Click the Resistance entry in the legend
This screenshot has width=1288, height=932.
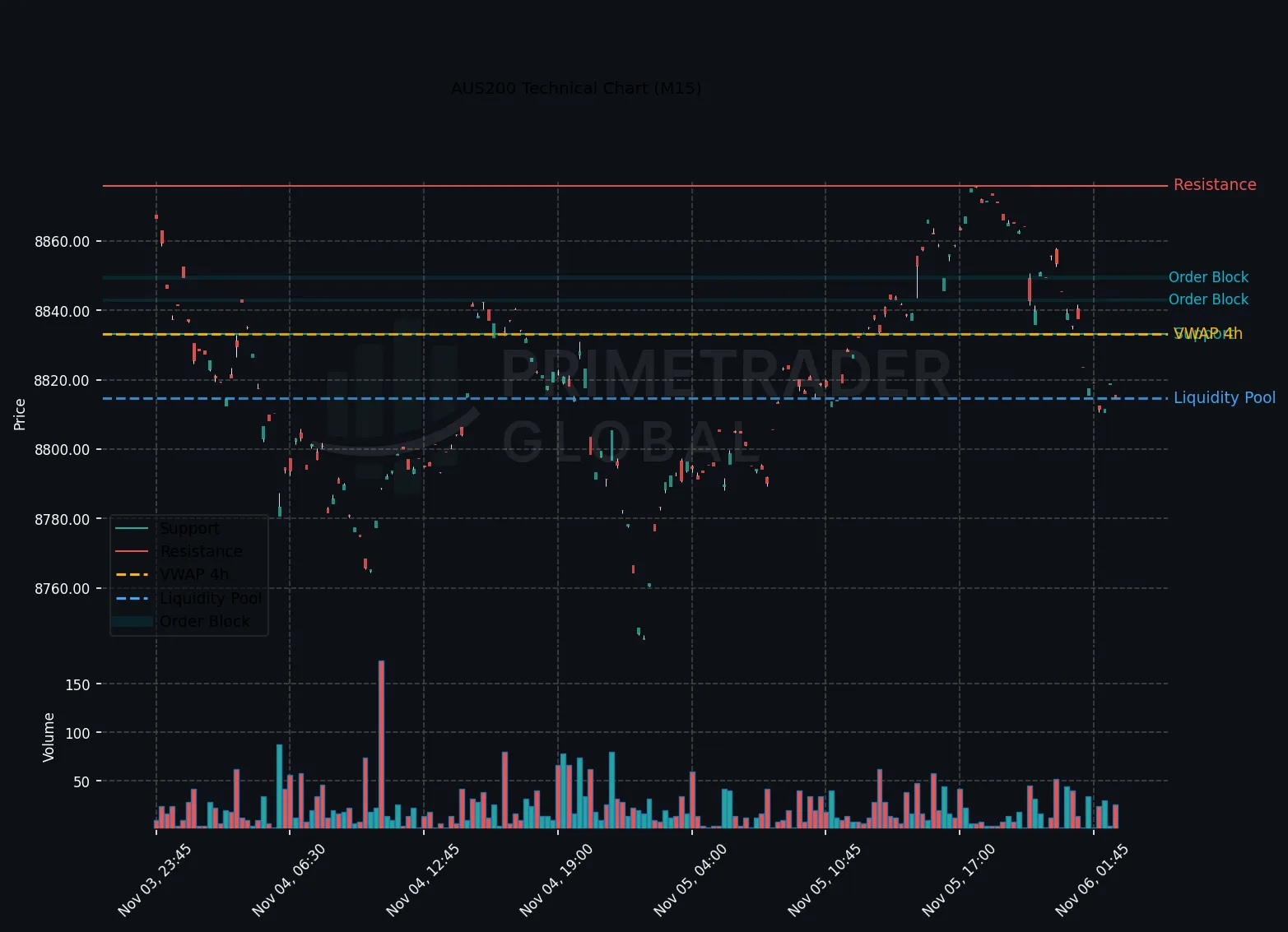coord(201,551)
